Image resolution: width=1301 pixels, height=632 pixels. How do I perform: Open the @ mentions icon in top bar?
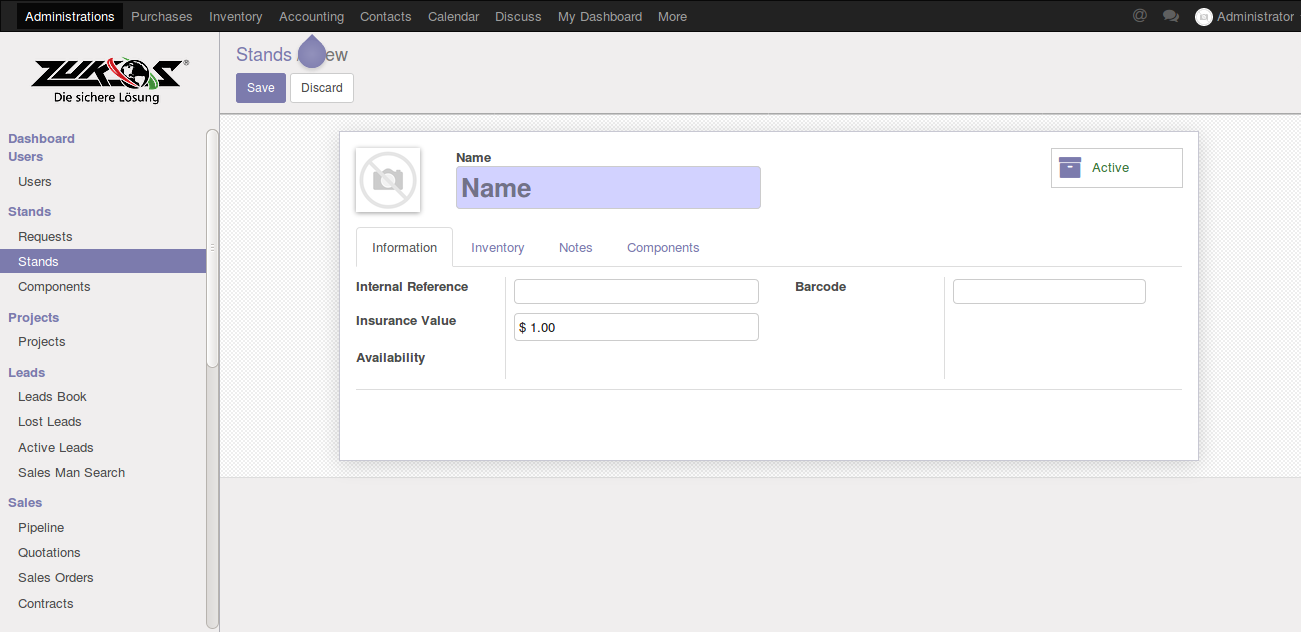1139,16
